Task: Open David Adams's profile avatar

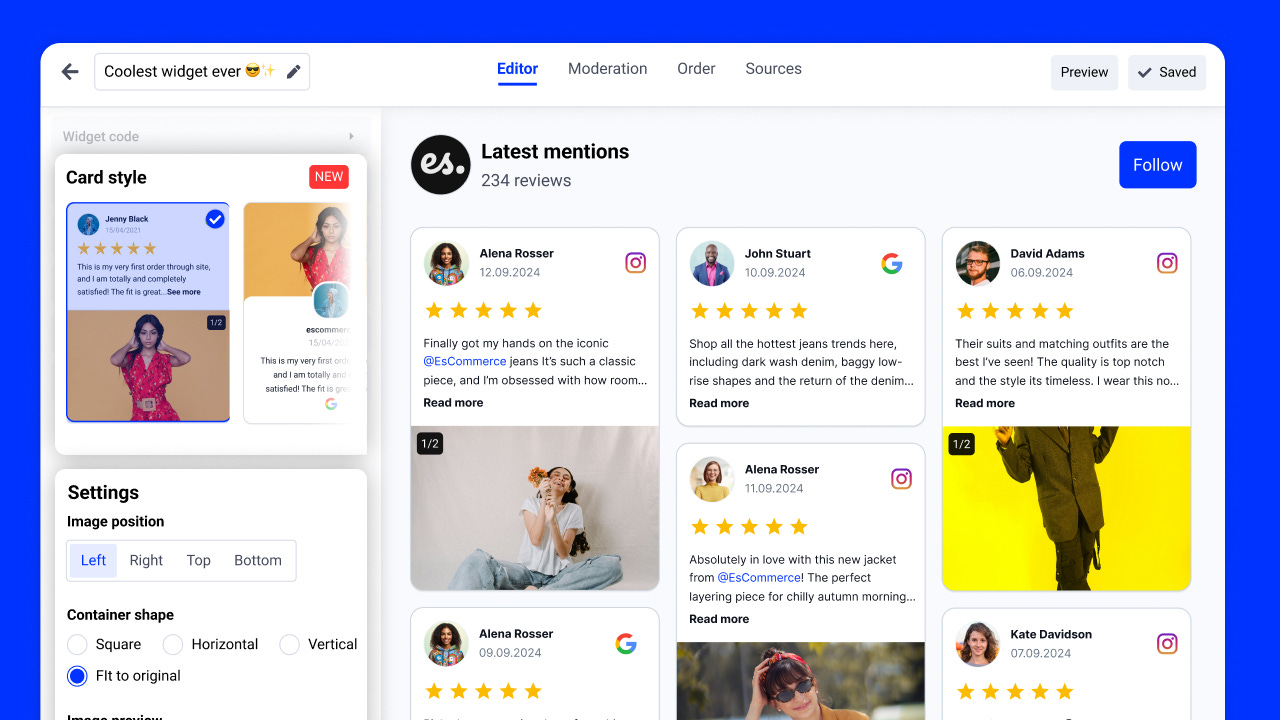Action: (978, 263)
